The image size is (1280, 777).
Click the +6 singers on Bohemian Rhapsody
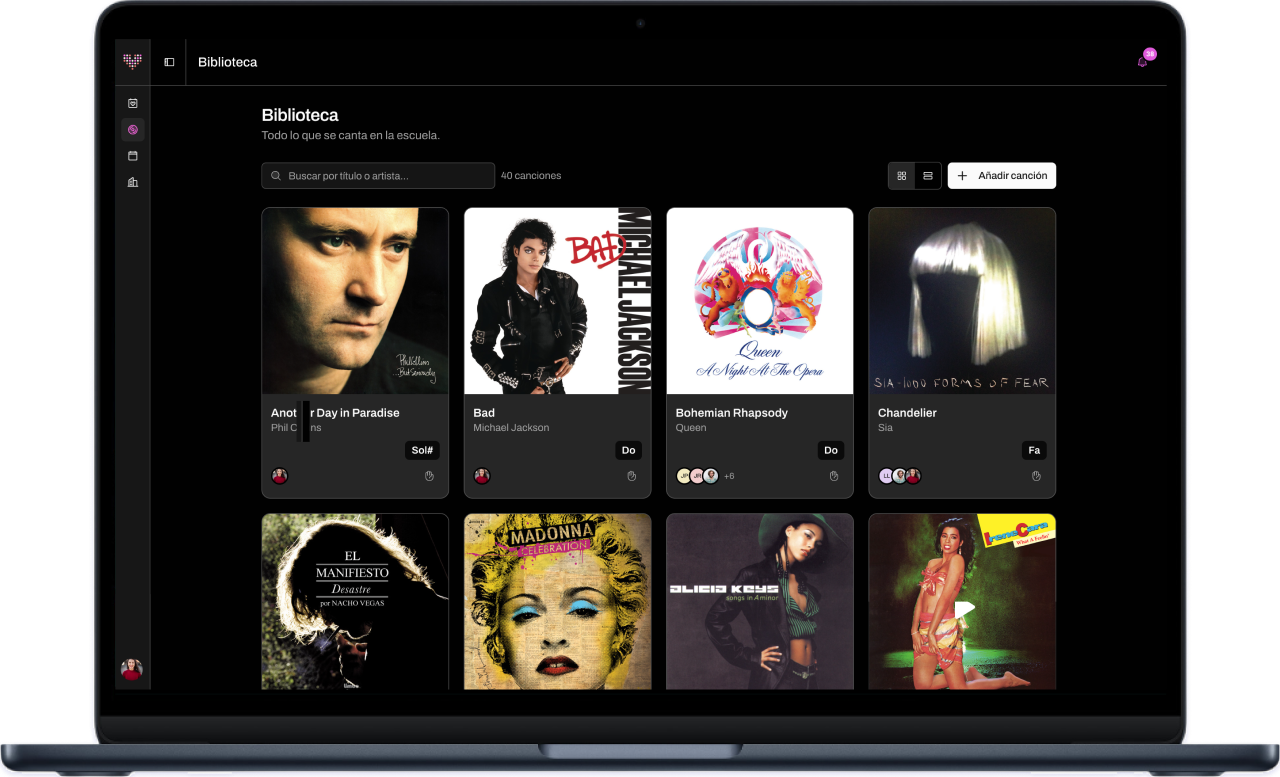pos(729,476)
